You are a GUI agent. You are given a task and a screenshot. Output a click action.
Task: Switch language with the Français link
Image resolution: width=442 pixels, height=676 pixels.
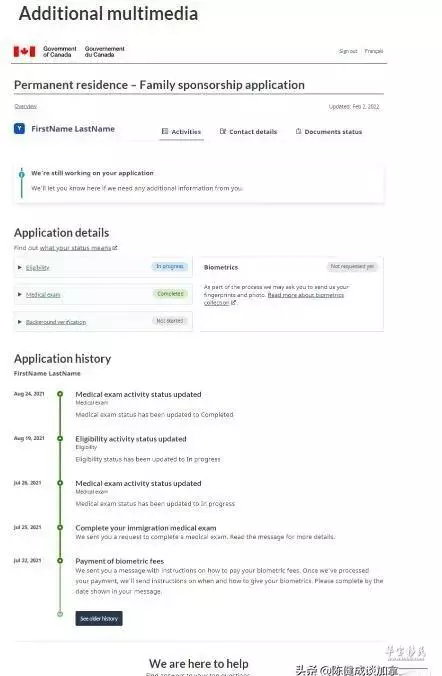coord(374,51)
